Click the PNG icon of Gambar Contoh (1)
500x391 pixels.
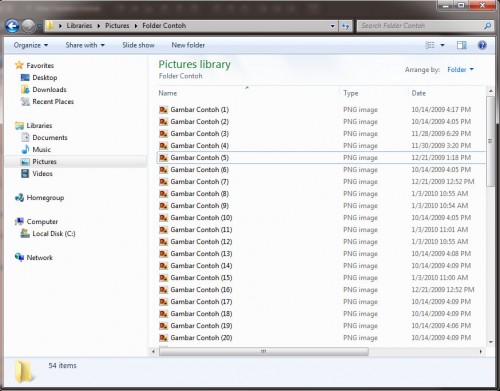click(163, 110)
